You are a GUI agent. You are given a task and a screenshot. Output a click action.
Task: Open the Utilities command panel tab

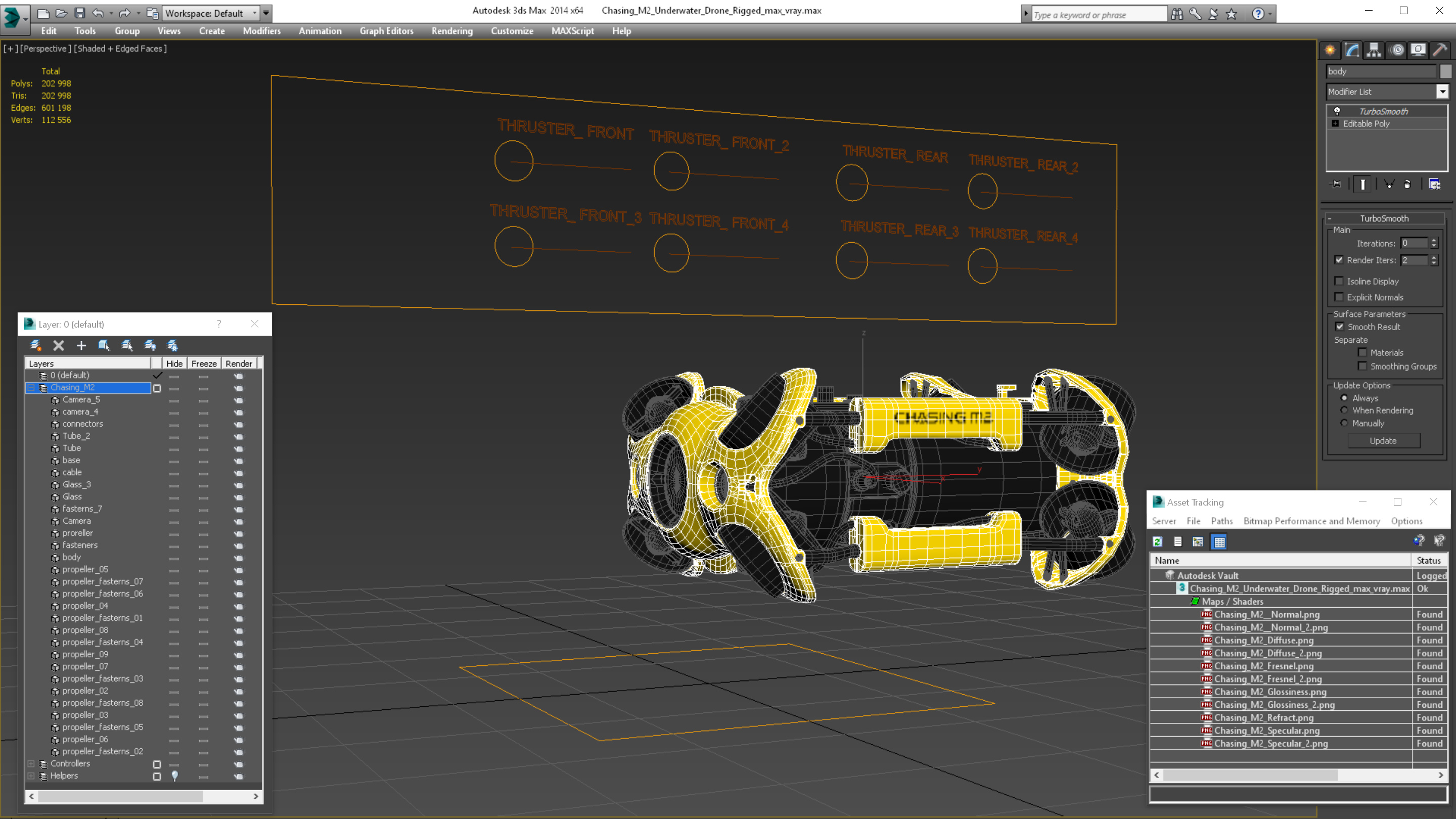[1440, 50]
